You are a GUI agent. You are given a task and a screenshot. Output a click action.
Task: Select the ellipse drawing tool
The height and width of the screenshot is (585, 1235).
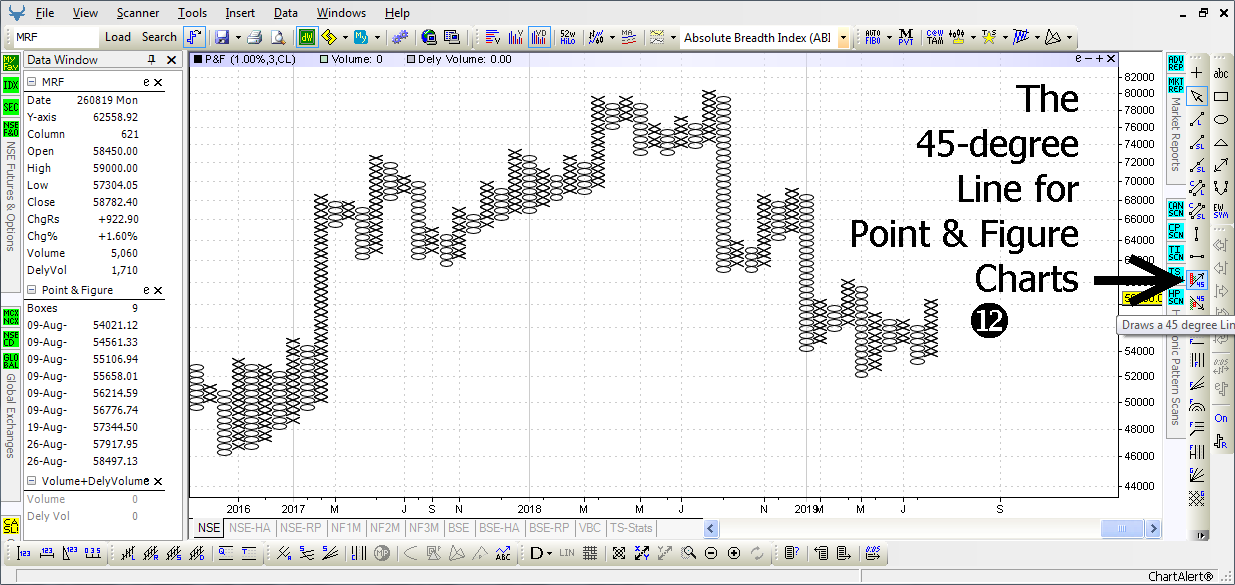click(x=1221, y=119)
